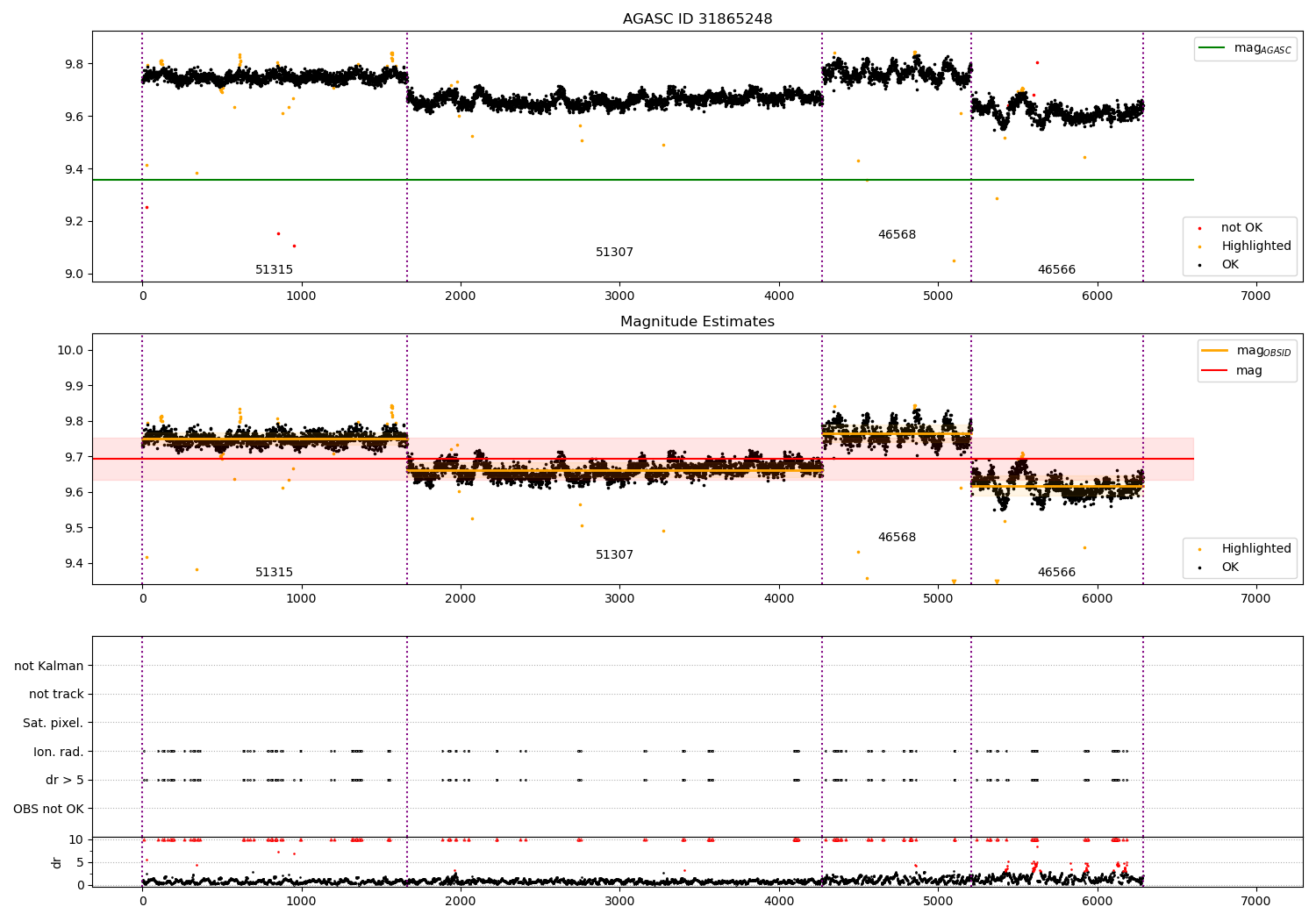Click the 51315 label in the Magnitude Estimates plot

pyautogui.click(x=275, y=573)
